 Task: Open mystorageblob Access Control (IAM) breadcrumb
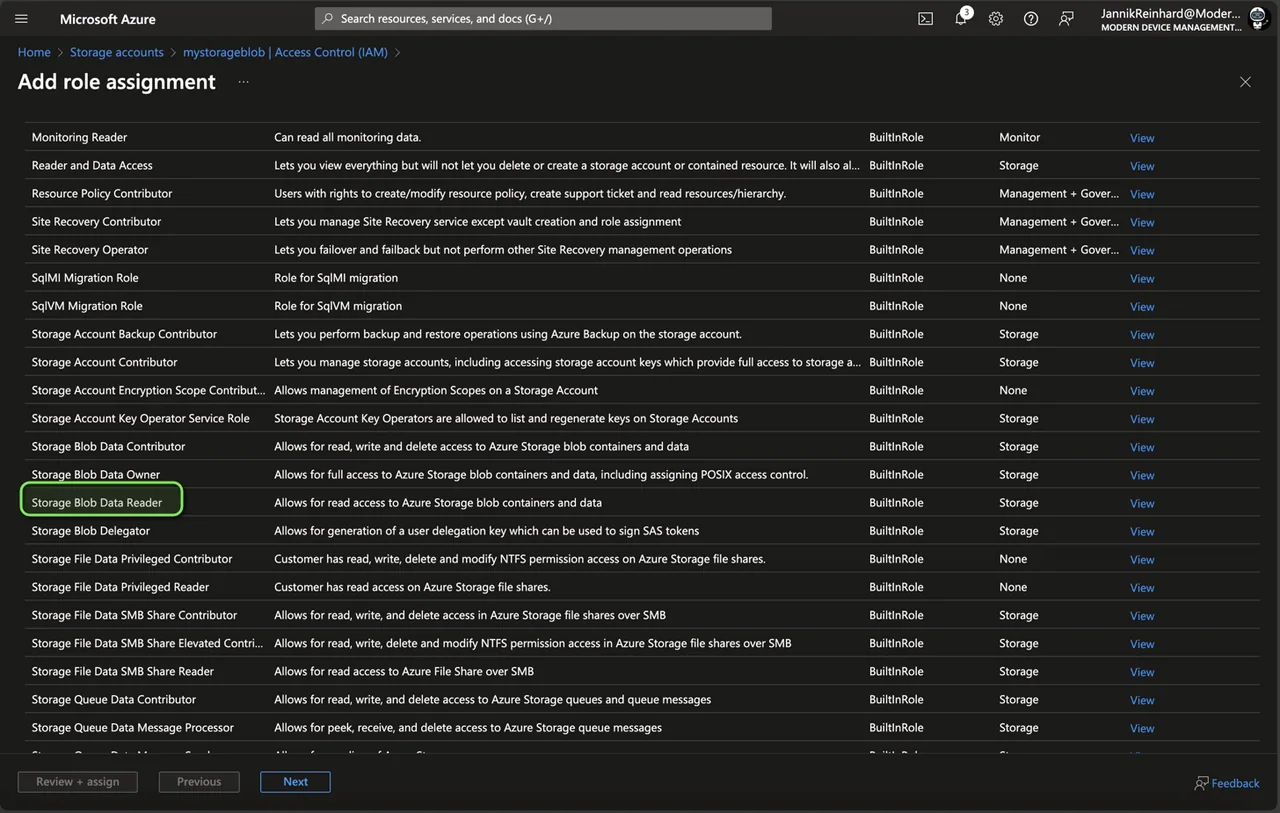pos(285,52)
